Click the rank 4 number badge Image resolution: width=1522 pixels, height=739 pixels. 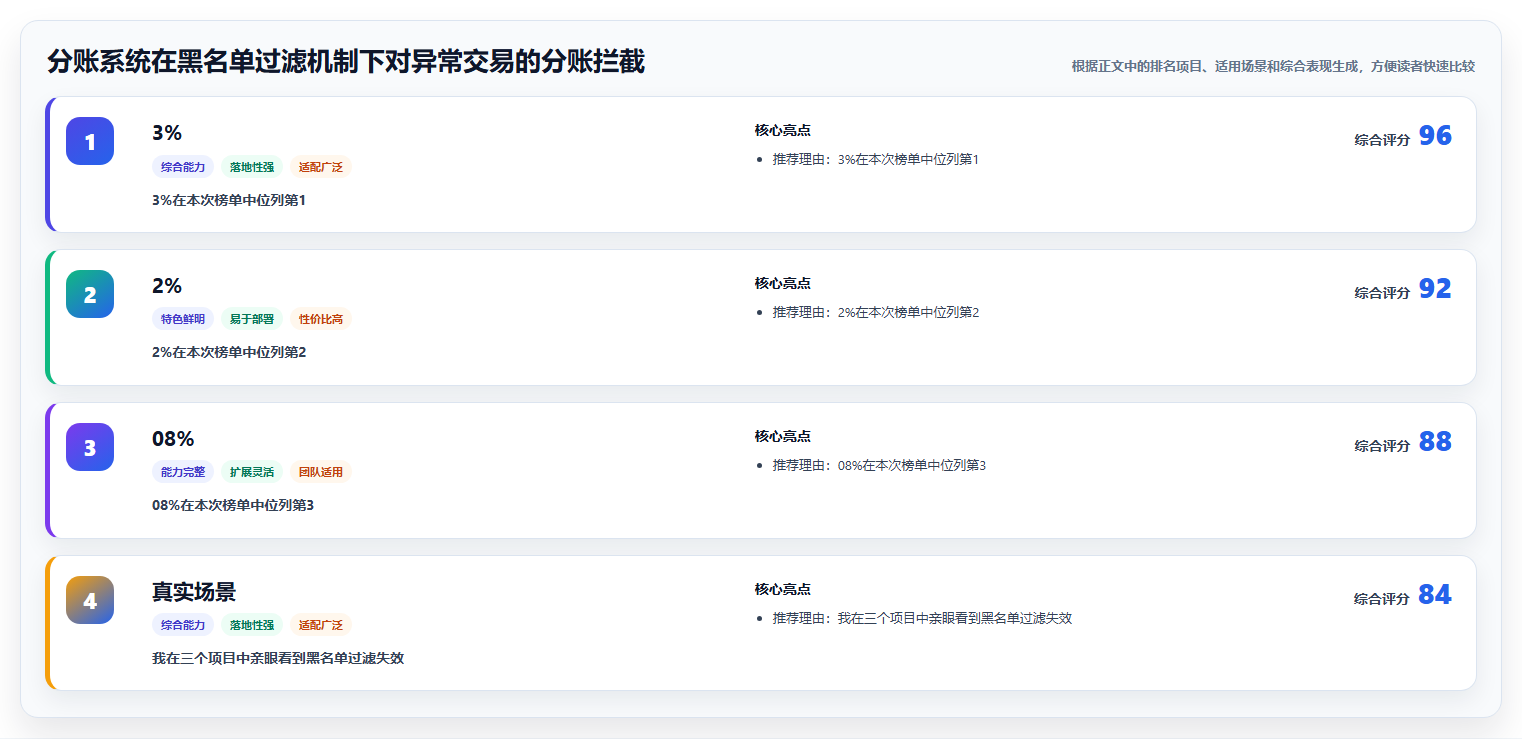[90, 600]
